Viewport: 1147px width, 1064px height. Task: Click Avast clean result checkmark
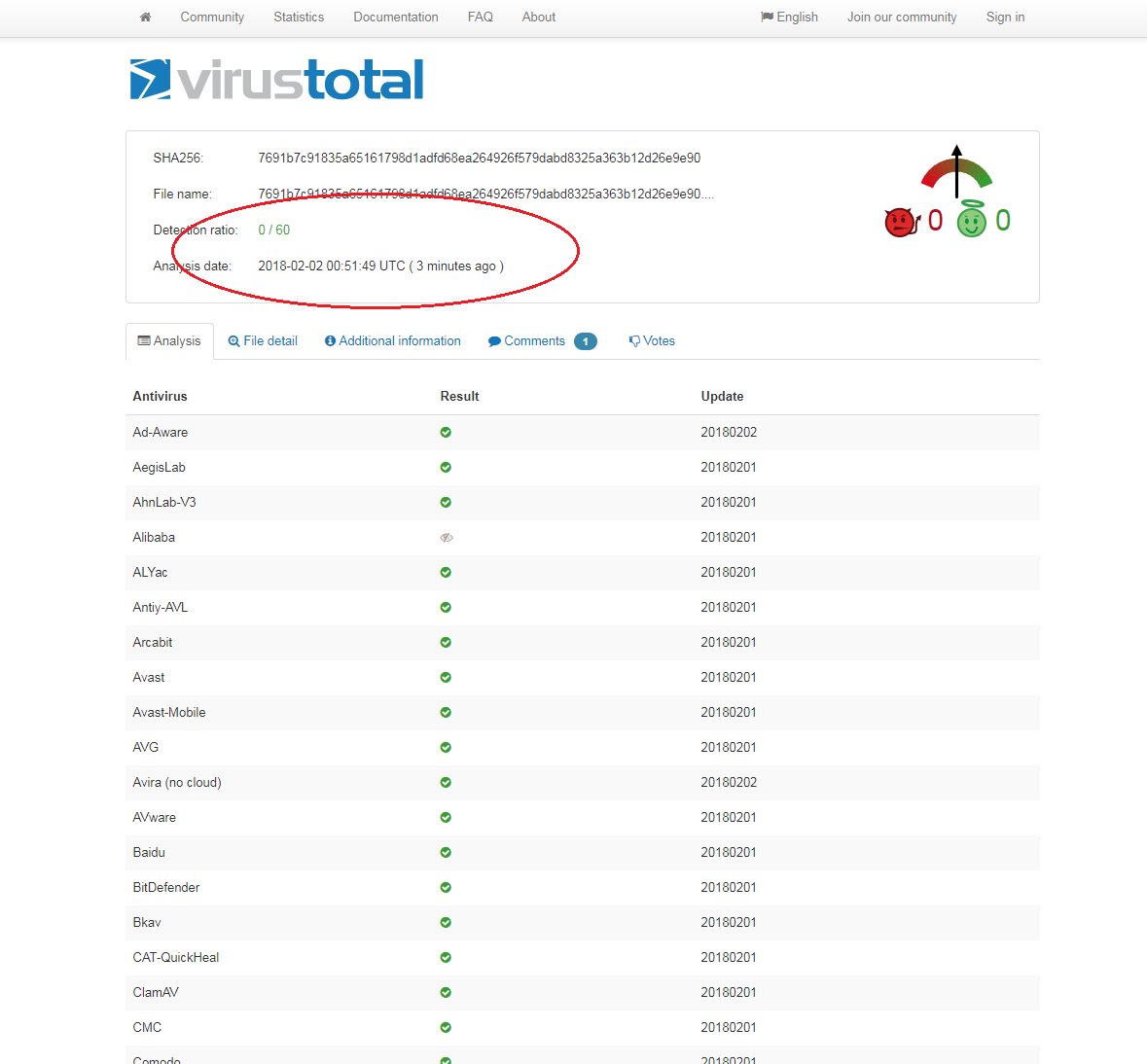446,677
